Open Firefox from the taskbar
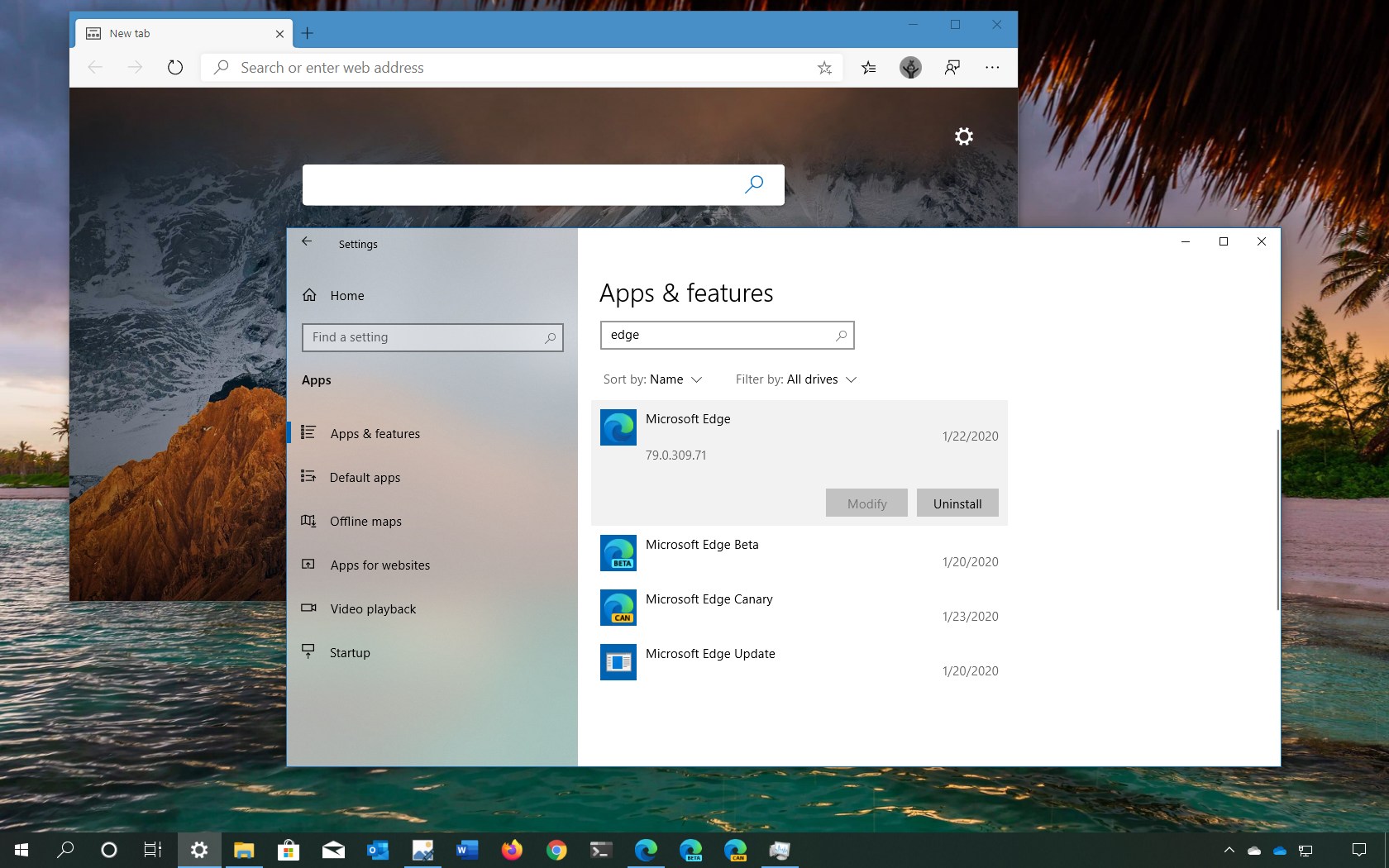1389x868 pixels. [x=512, y=850]
